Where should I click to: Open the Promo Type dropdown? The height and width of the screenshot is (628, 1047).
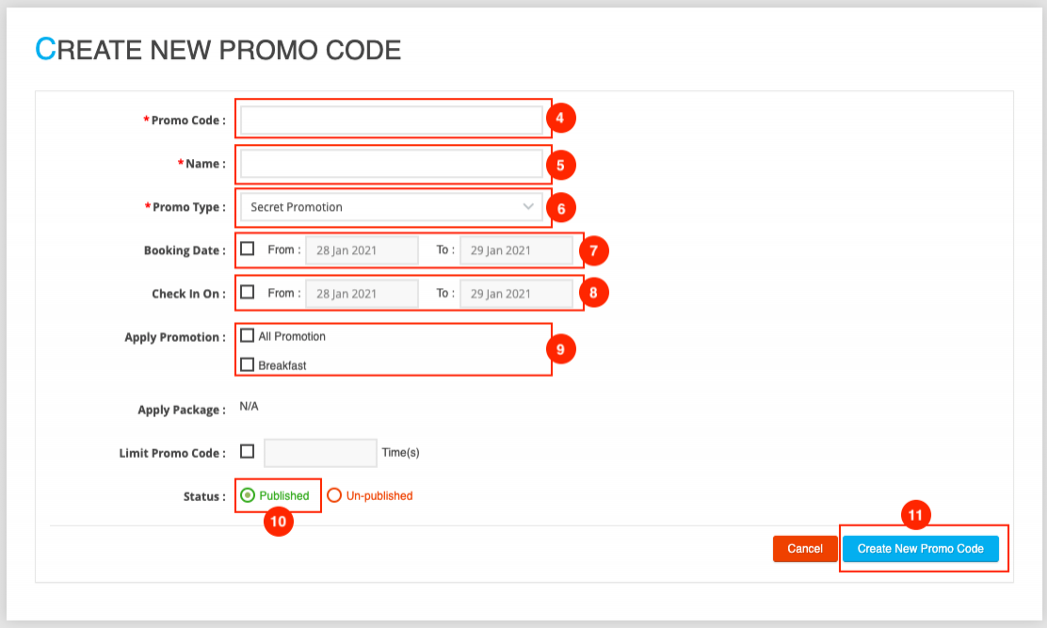coord(391,207)
